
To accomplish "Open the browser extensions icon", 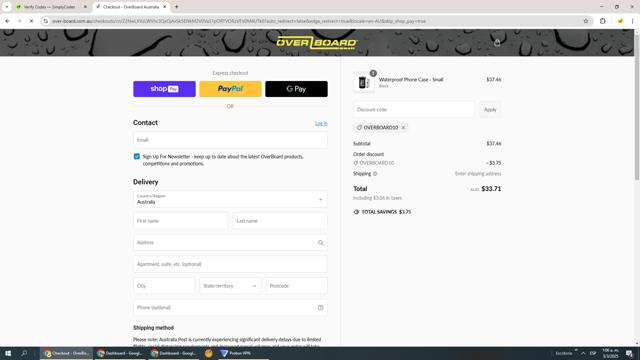I will pyautogui.click(x=602, y=21).
